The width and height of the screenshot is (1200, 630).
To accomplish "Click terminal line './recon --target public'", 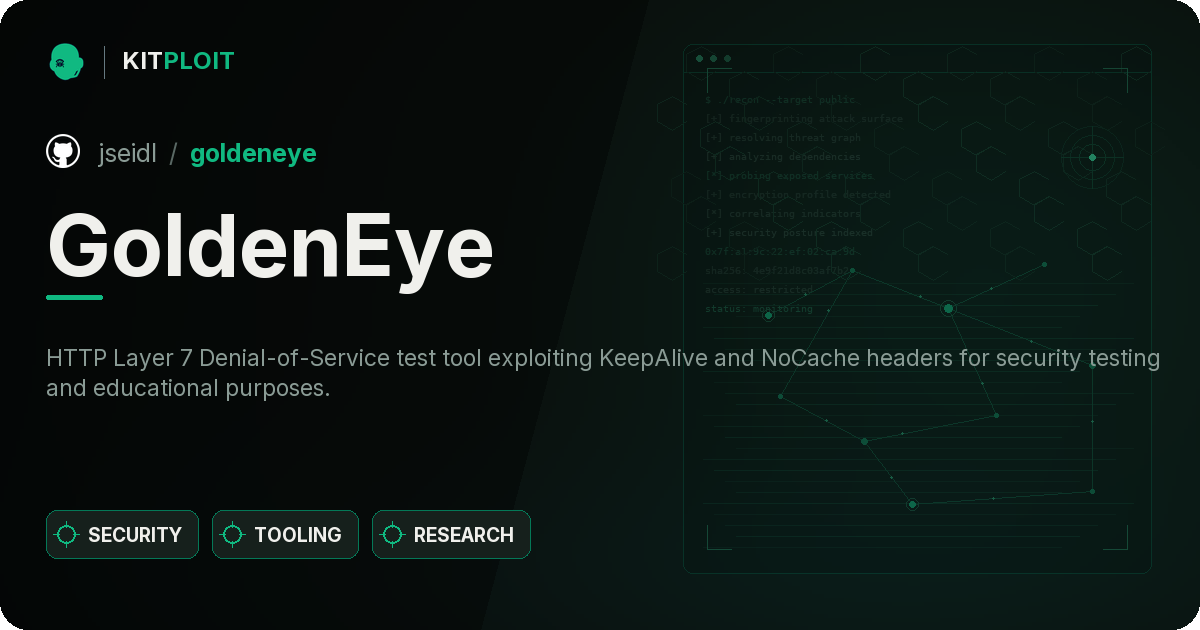I will pos(781,100).
